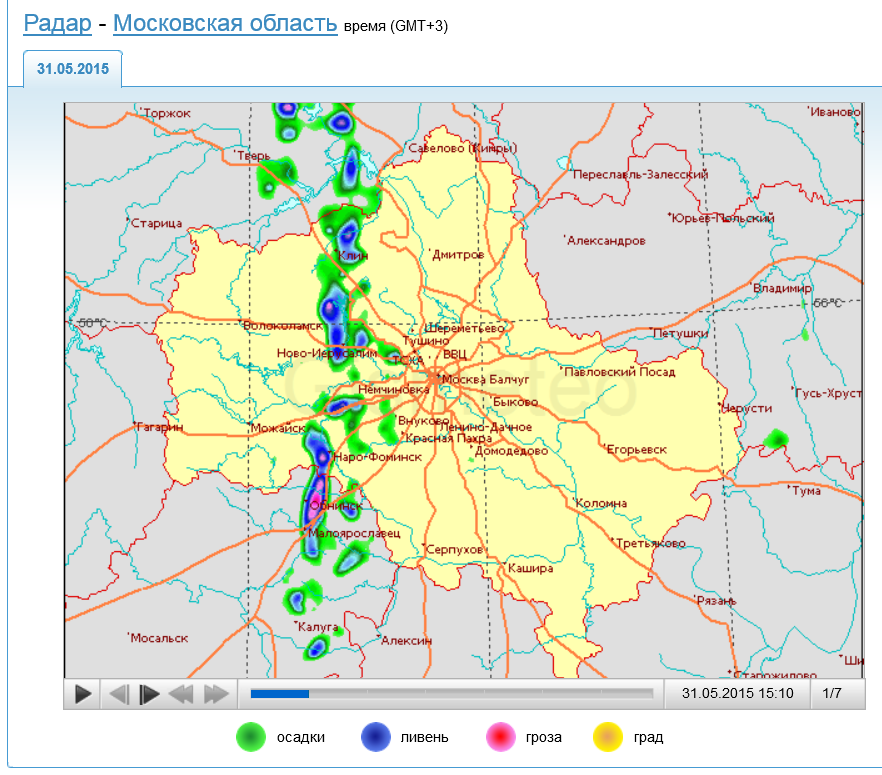Click Коломна city label on the map
The height and width of the screenshot is (775, 882).
point(602,503)
